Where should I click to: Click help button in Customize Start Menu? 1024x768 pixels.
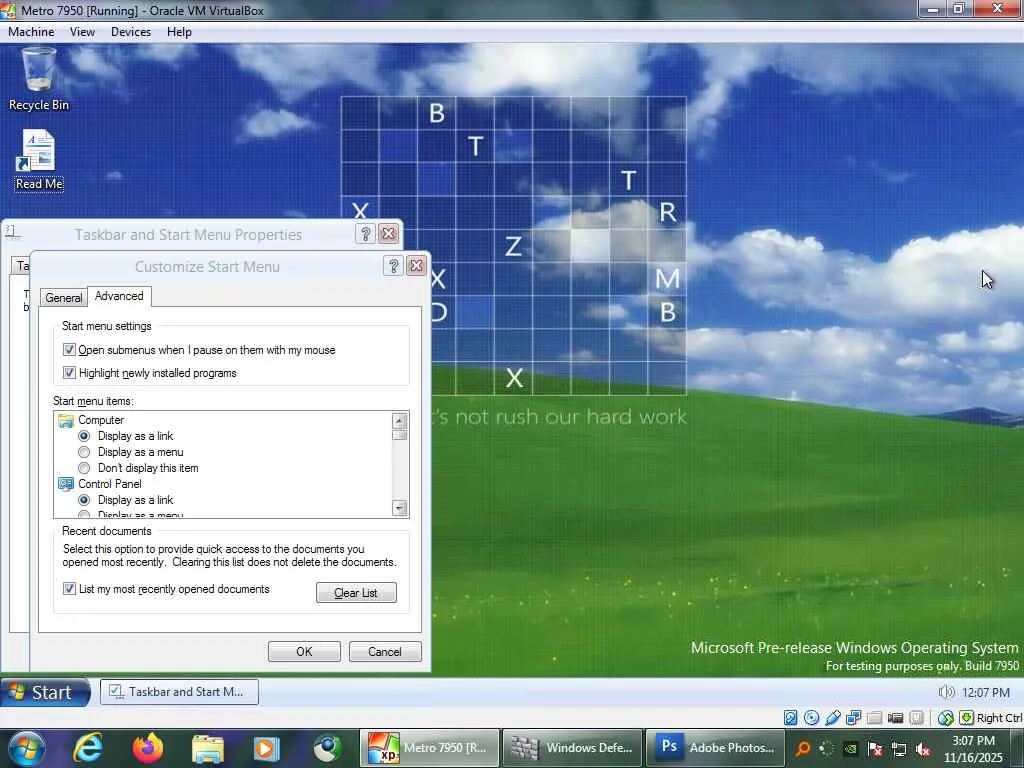pyautogui.click(x=393, y=266)
